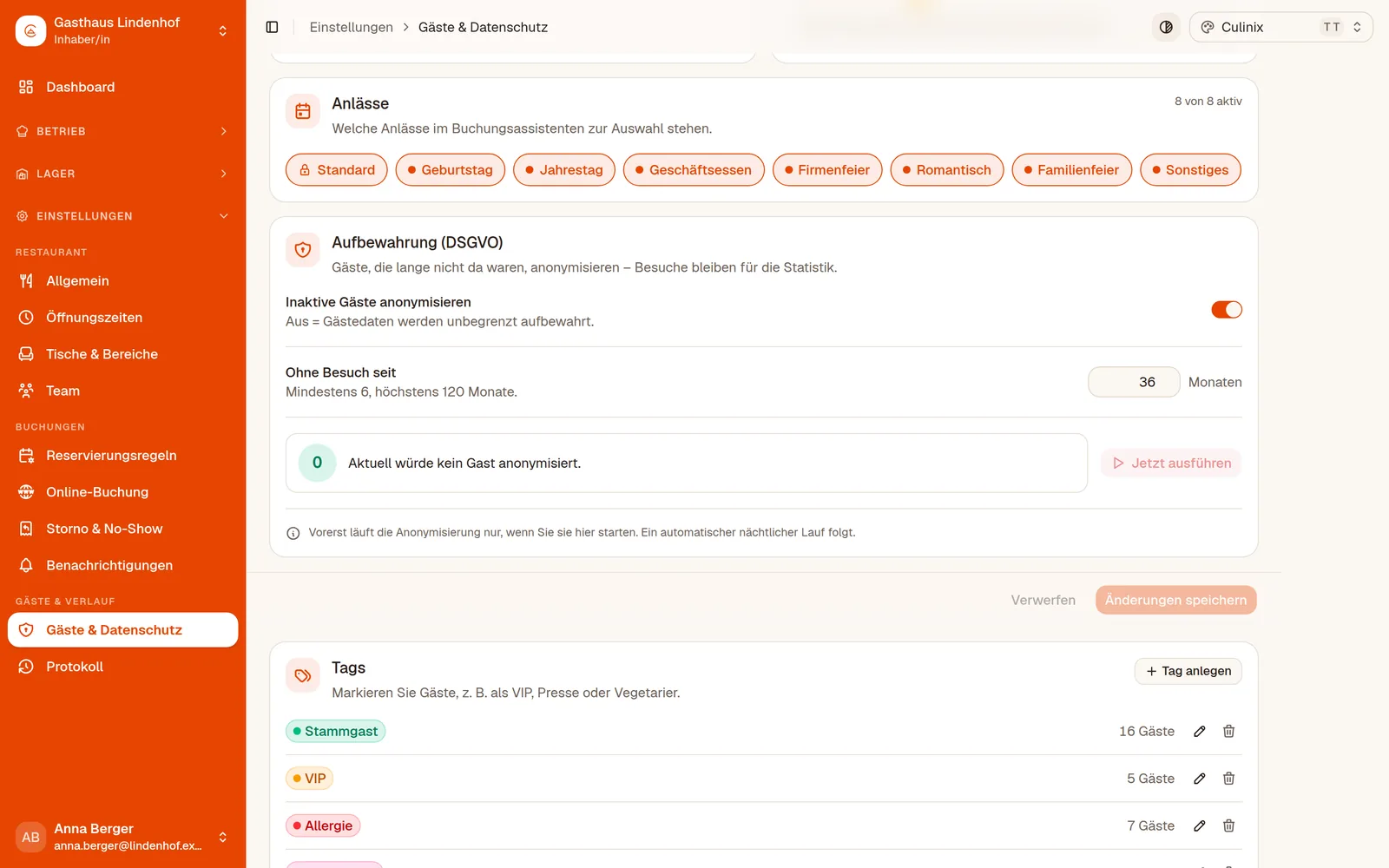
Task: Edit the Allergie tag pencil icon
Action: (1200, 825)
